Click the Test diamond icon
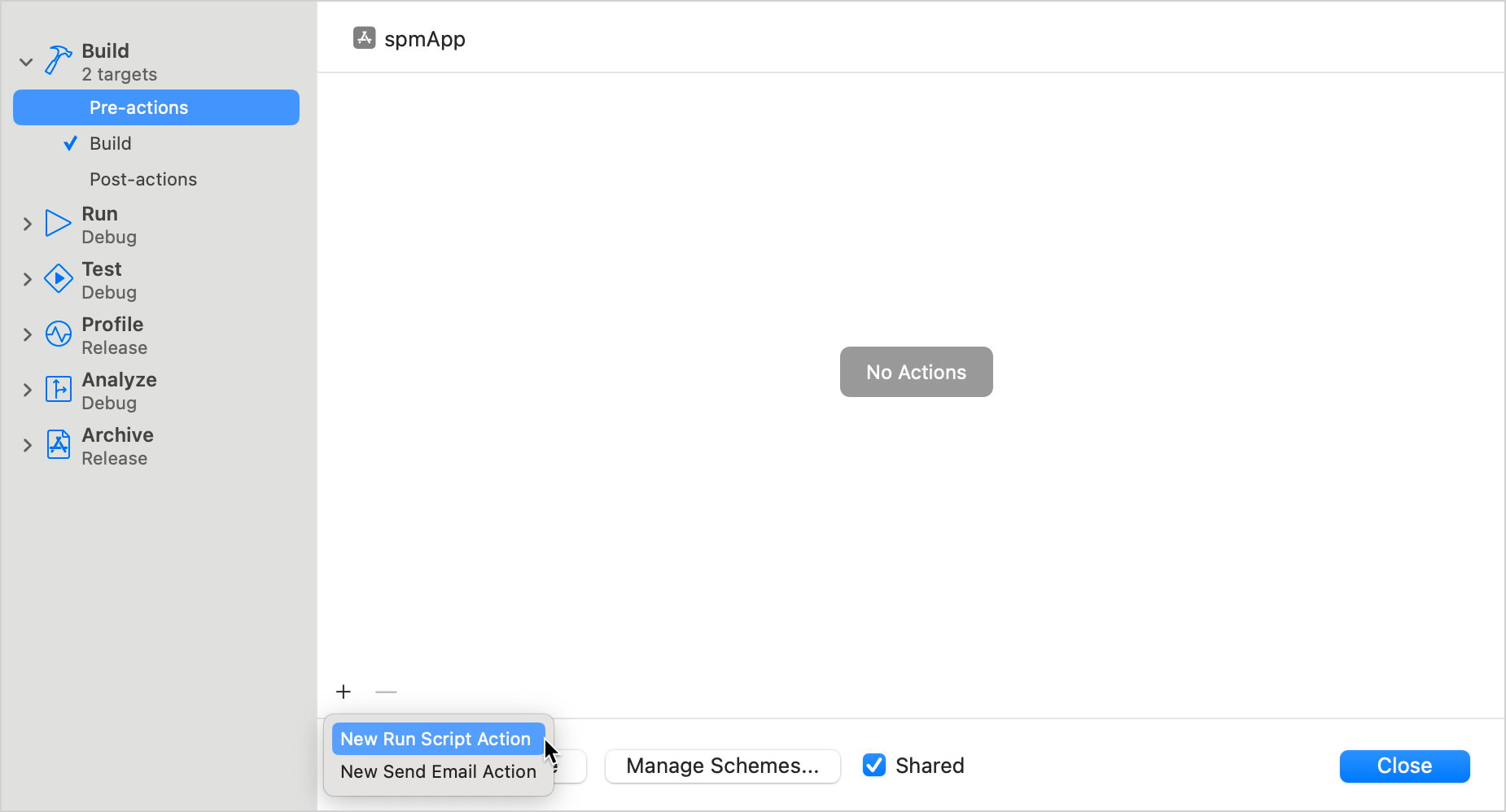This screenshot has width=1506, height=812. tap(58, 278)
